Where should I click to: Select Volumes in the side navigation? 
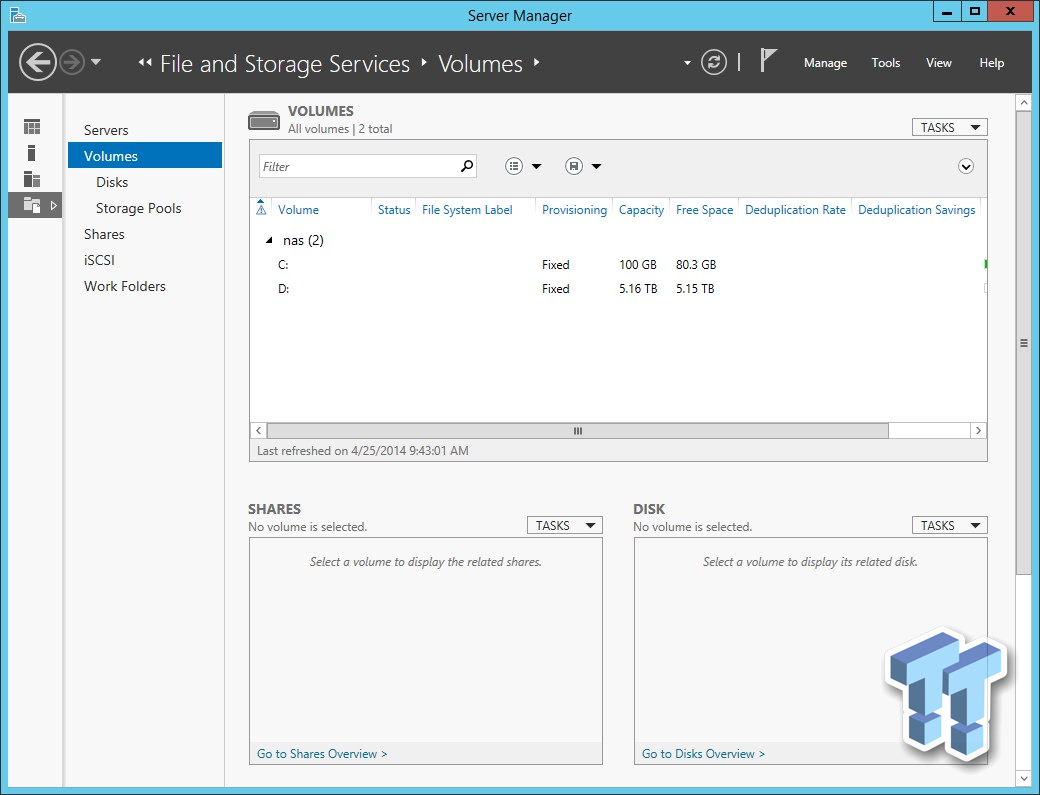tap(145, 156)
